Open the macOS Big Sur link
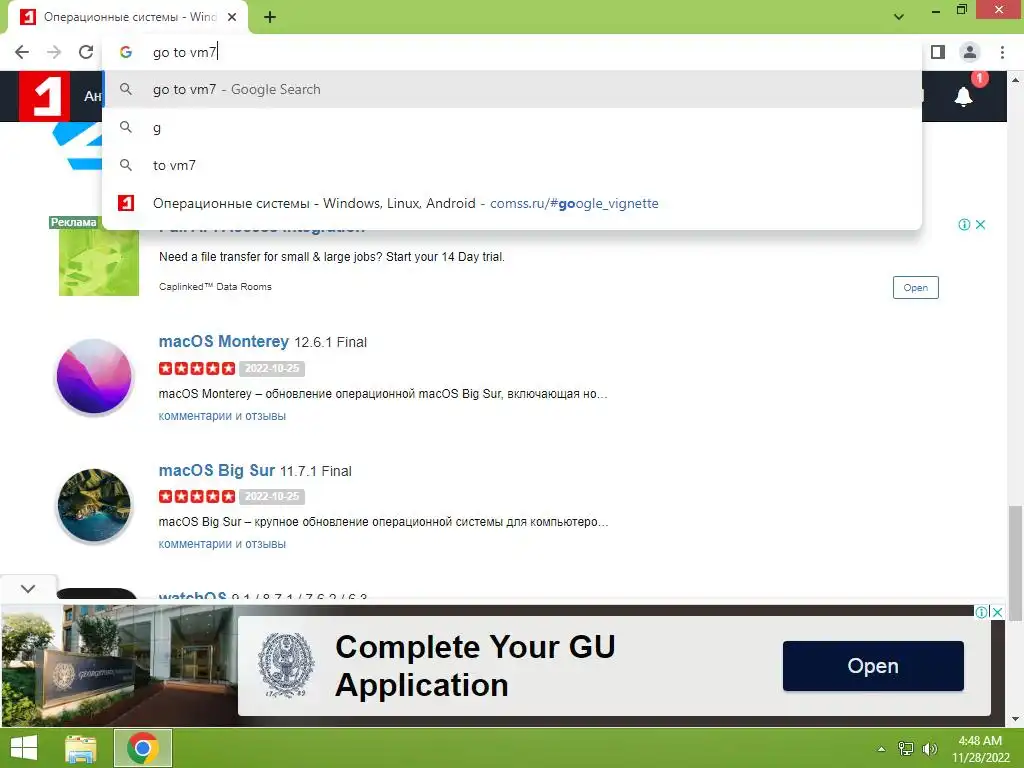 pos(216,470)
